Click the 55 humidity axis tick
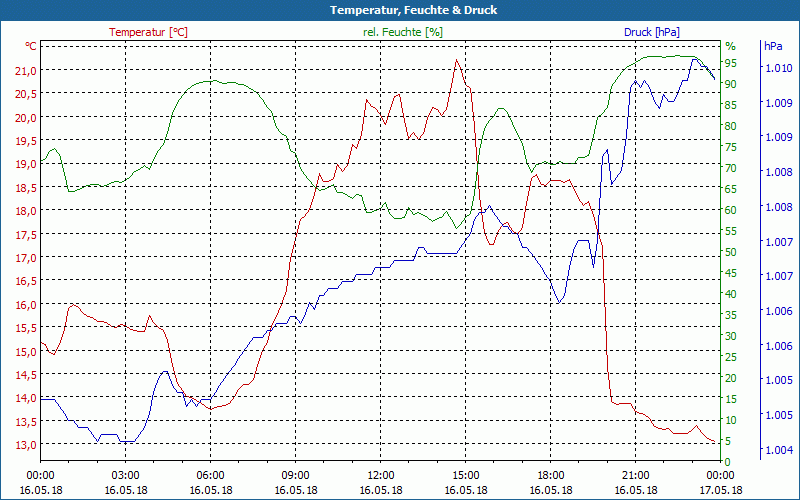 point(731,231)
